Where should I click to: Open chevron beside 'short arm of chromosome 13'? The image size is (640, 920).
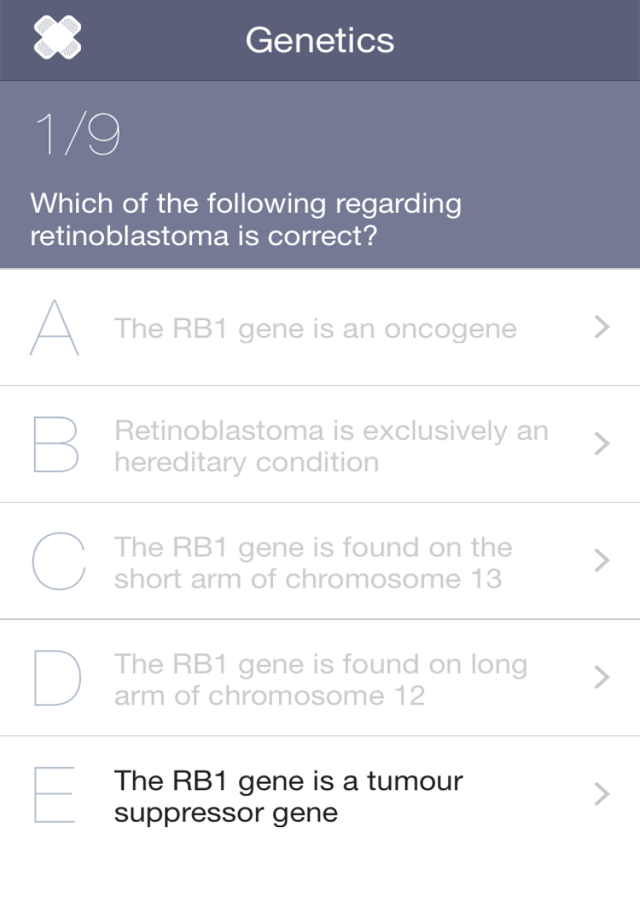tap(601, 561)
